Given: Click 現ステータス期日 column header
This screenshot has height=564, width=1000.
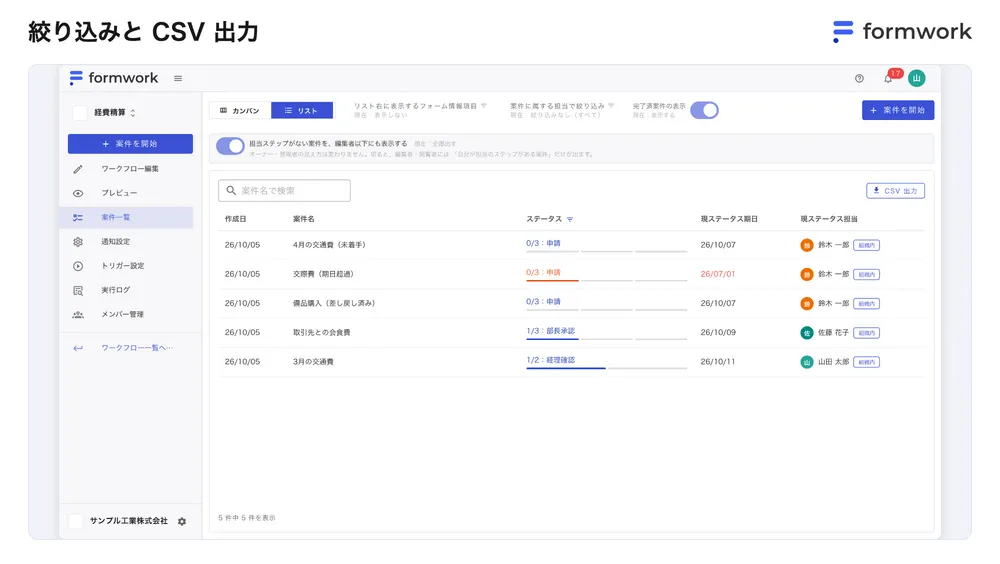Looking at the screenshot, I should (729, 219).
